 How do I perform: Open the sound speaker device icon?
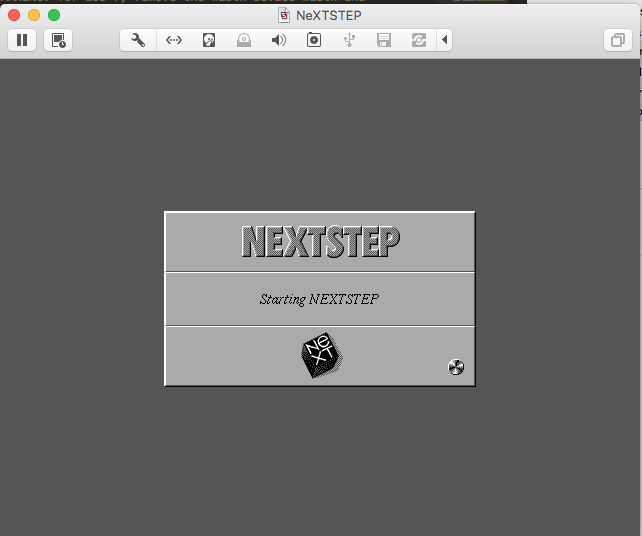pyautogui.click(x=279, y=40)
